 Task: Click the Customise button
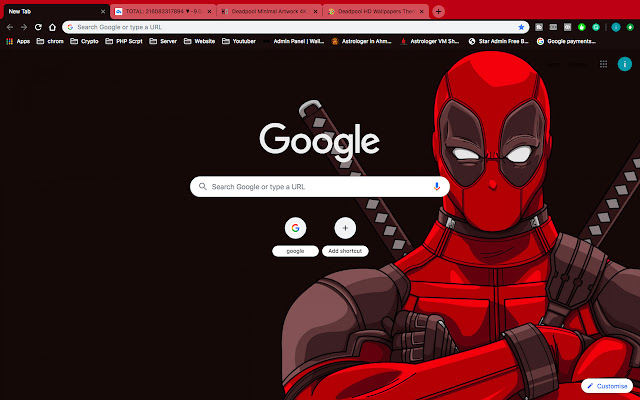point(607,386)
